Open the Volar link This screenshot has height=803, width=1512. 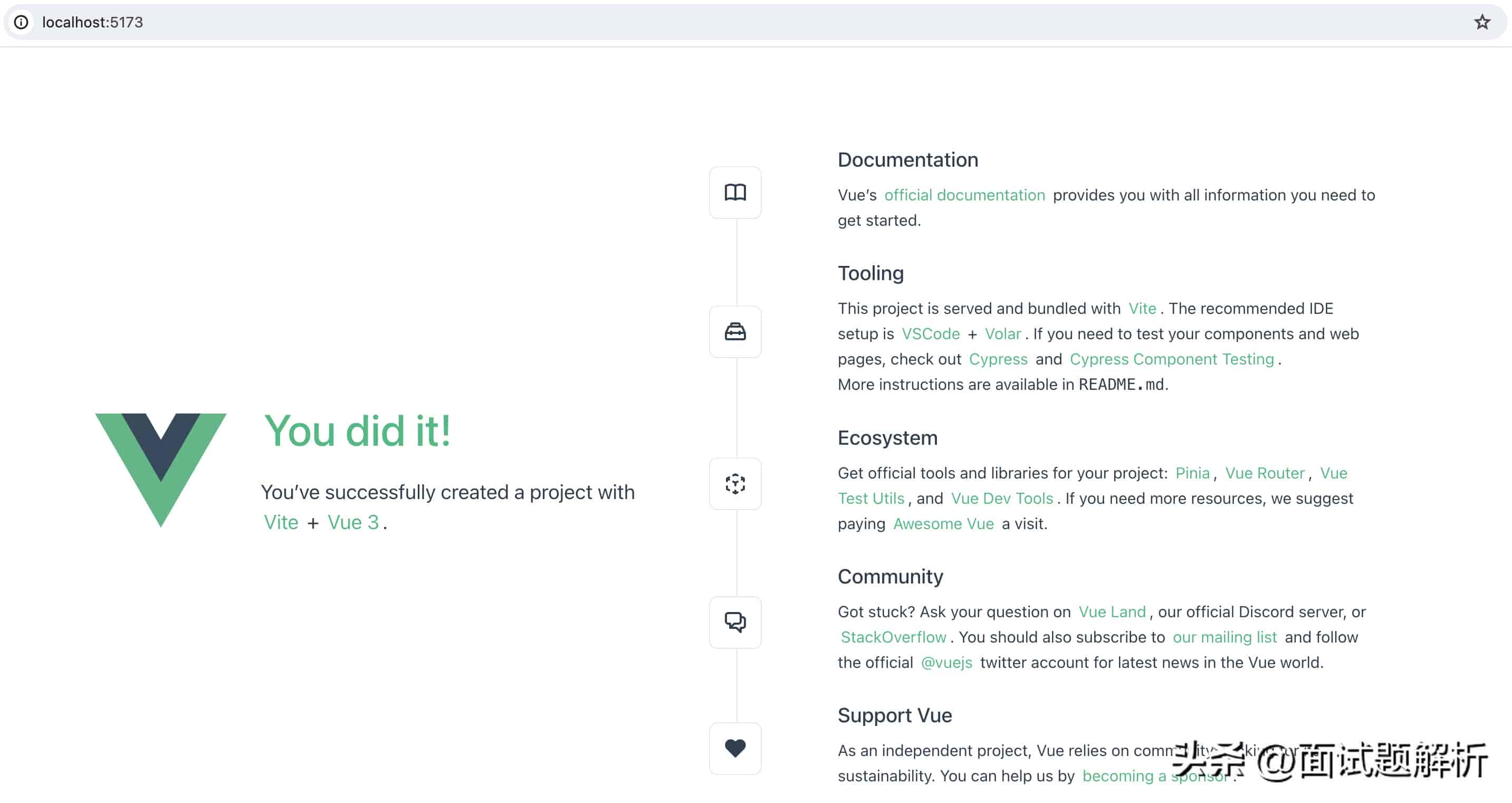tap(1002, 333)
